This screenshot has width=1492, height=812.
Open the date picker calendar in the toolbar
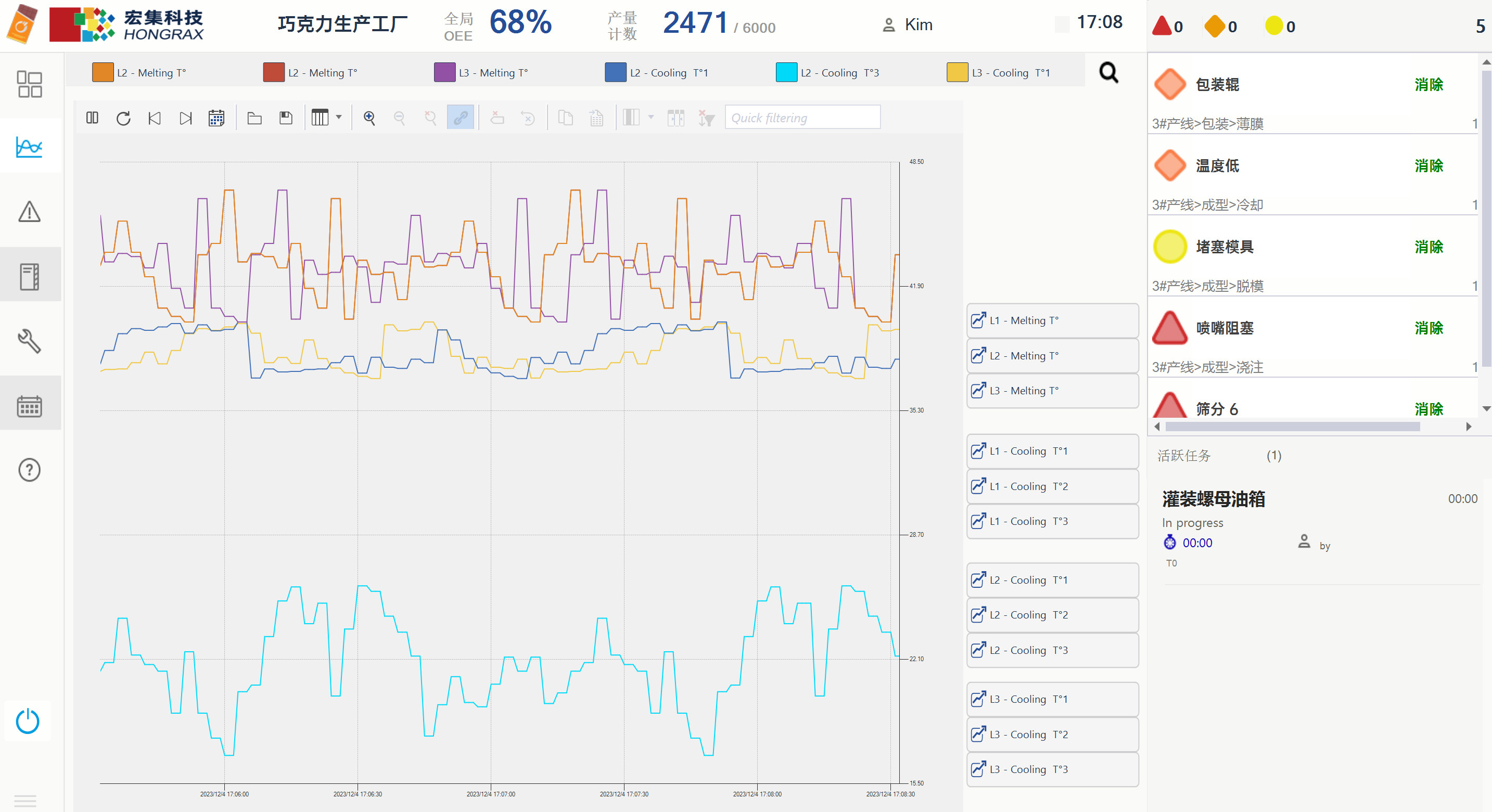coord(216,118)
